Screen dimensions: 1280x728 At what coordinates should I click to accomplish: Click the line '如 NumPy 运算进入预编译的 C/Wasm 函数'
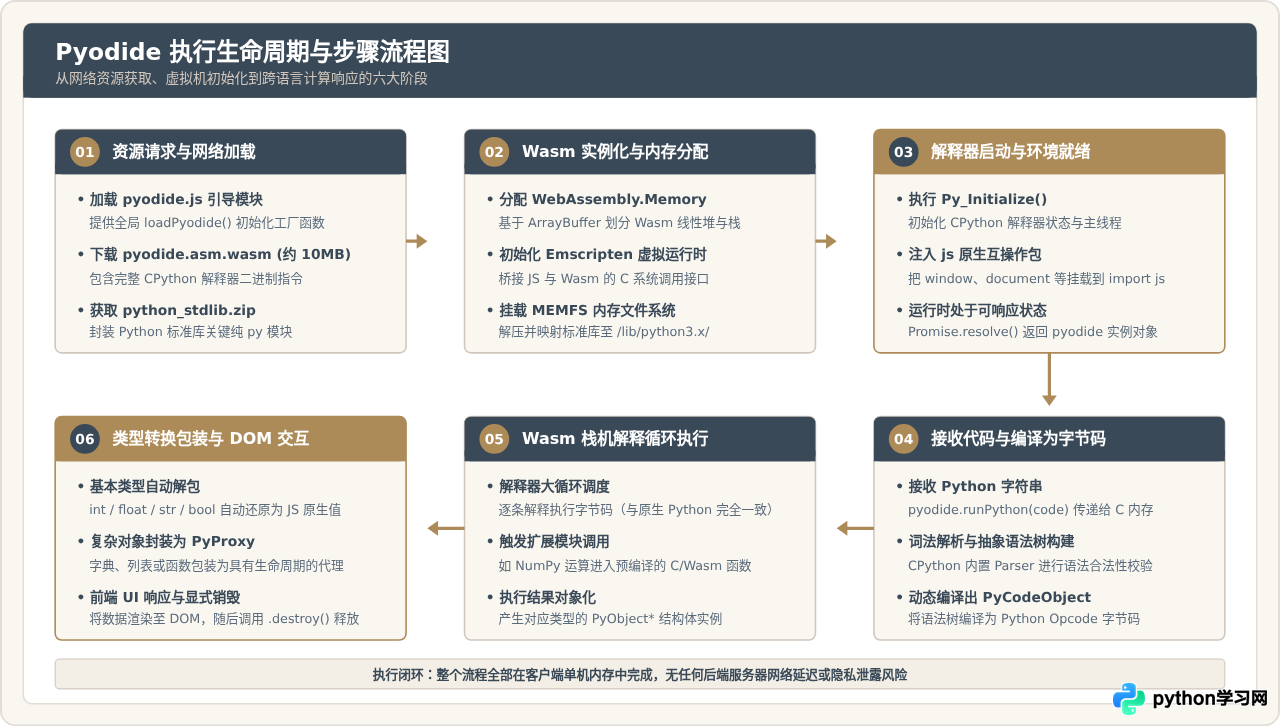(625, 566)
